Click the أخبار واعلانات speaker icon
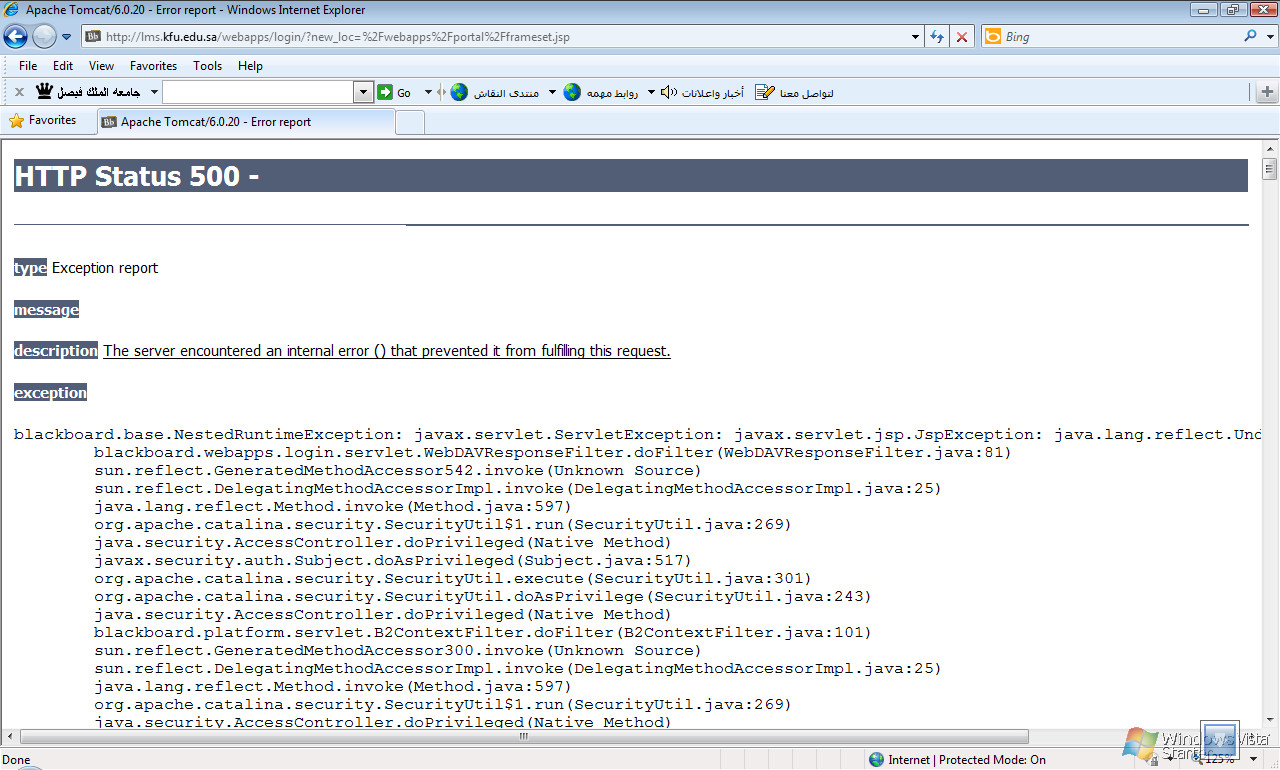Viewport: 1280px width, 770px height. pyautogui.click(x=669, y=92)
